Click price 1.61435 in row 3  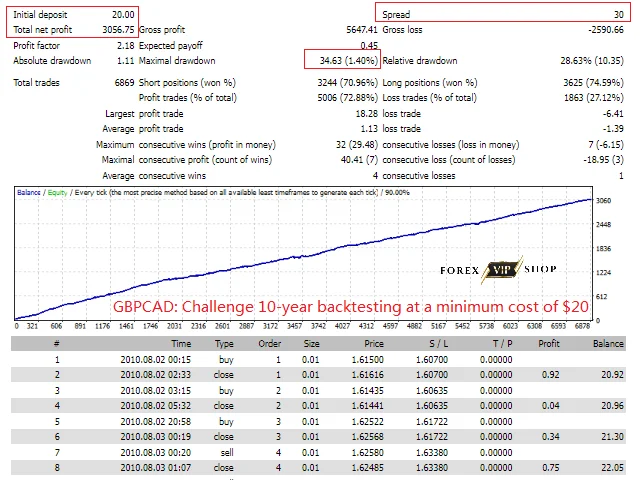tap(368, 391)
